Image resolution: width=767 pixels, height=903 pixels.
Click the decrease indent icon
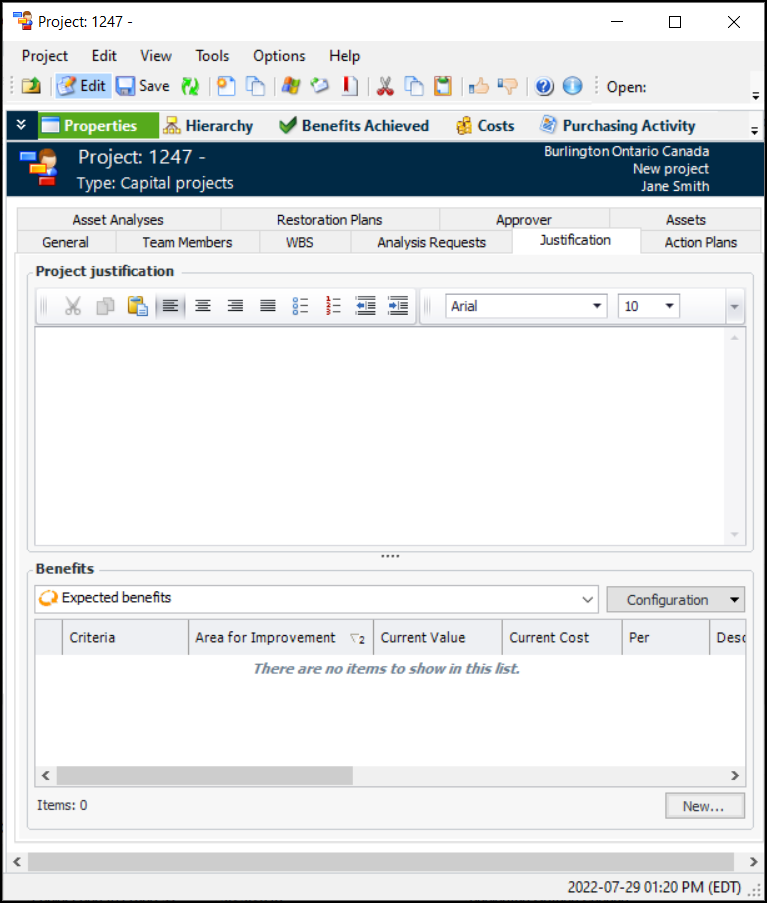[x=366, y=306]
